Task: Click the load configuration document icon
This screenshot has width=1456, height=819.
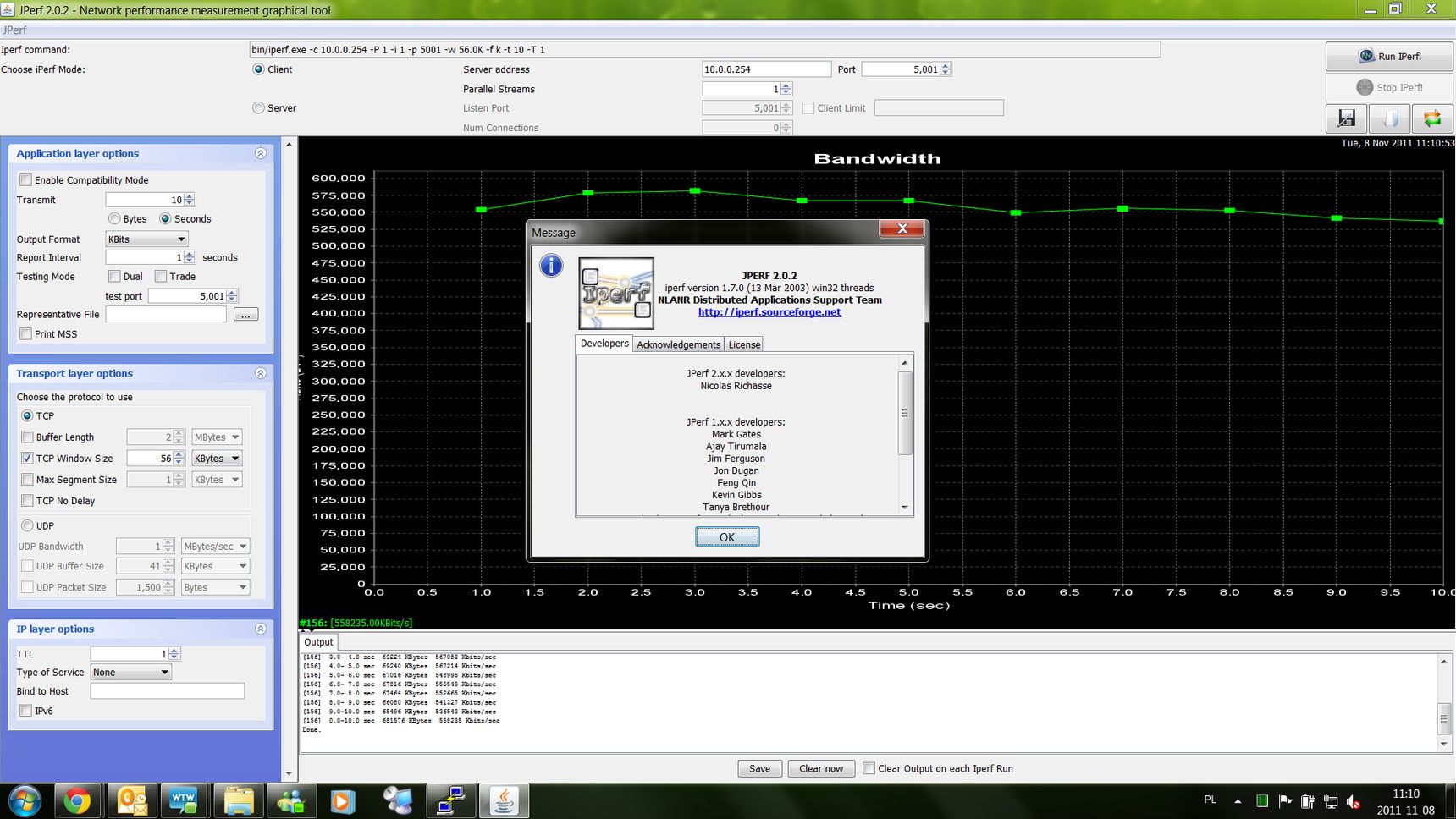Action: pyautogui.click(x=1389, y=118)
